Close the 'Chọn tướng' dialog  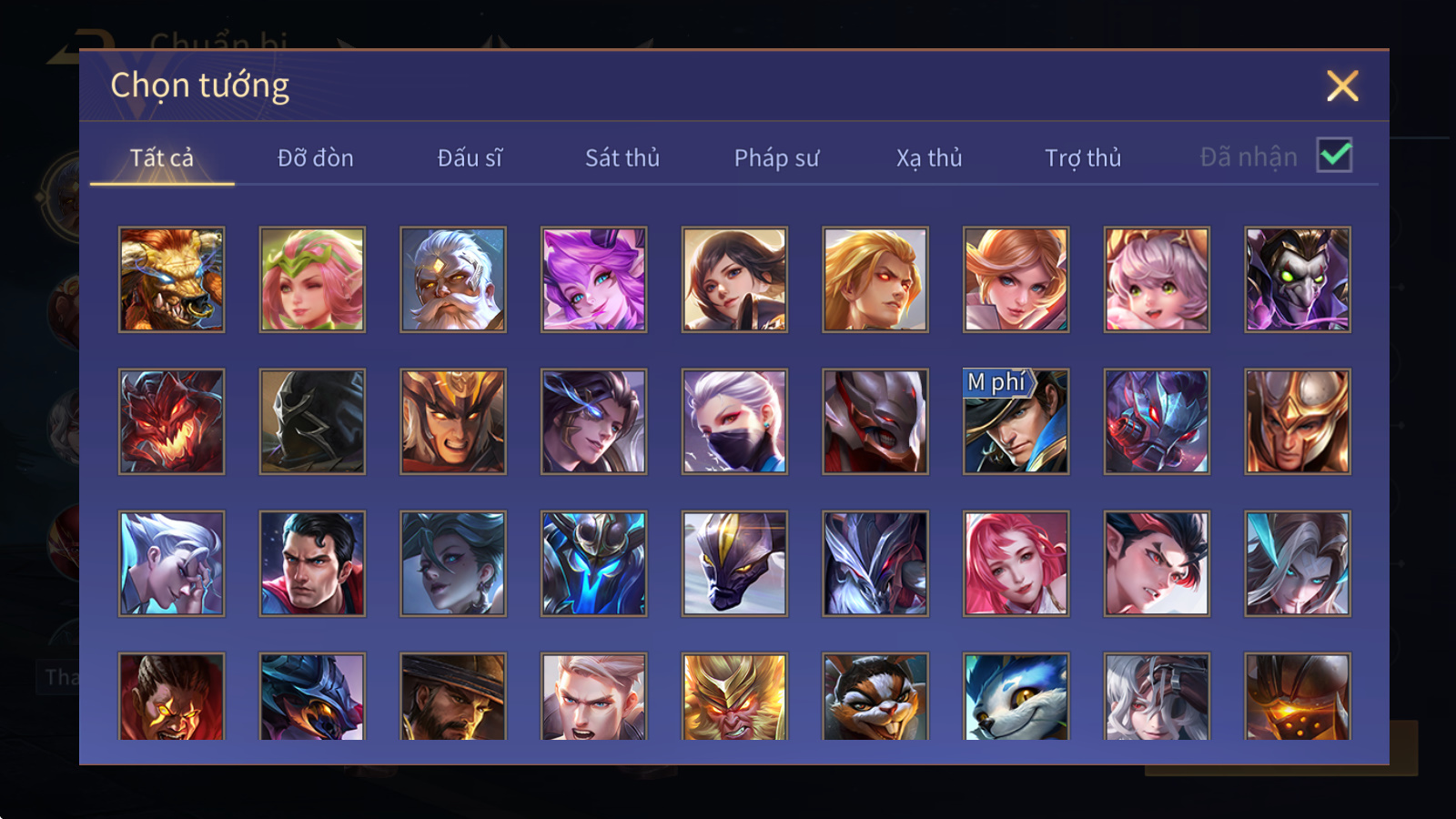click(1342, 86)
